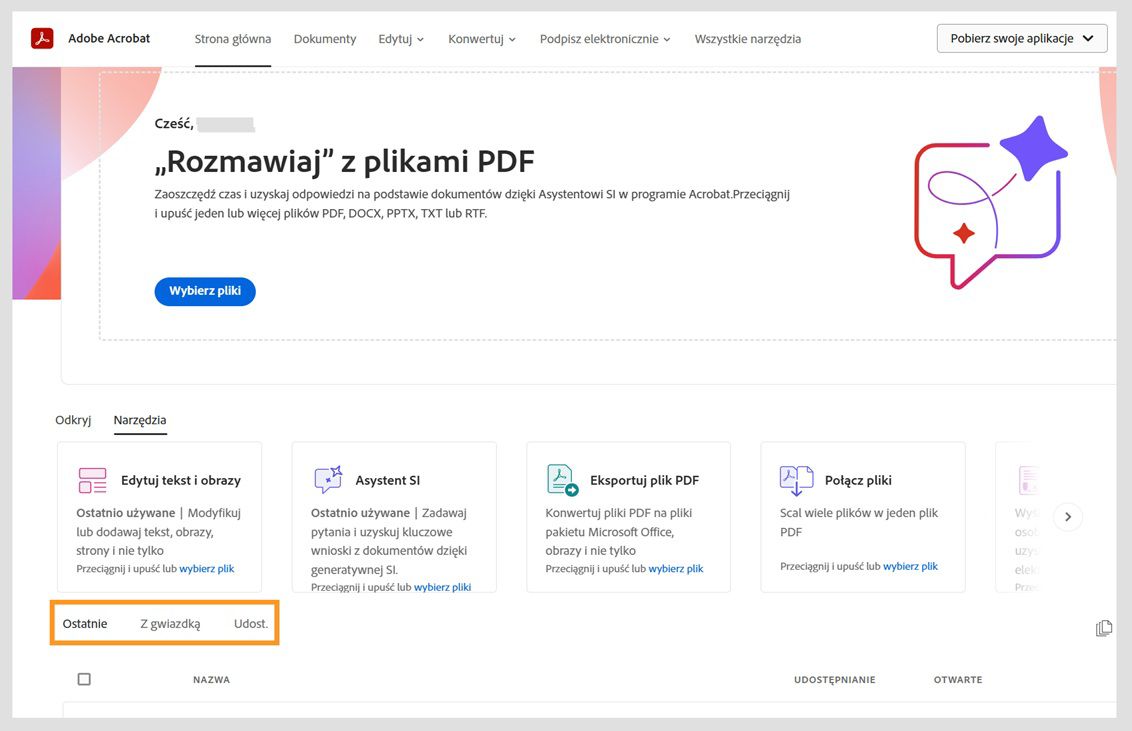
Task: Select the Edytuj tekst i obrazy tool icon
Action: click(x=92, y=480)
